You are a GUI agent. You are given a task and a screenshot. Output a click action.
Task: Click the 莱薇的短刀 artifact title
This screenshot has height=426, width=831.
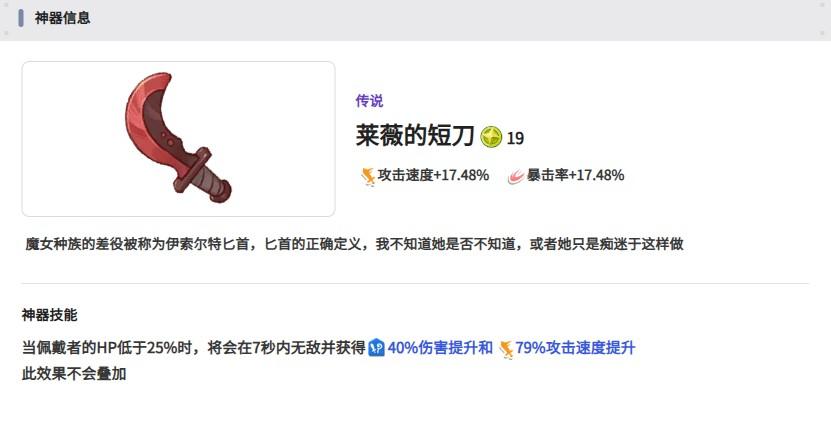[x=414, y=136]
